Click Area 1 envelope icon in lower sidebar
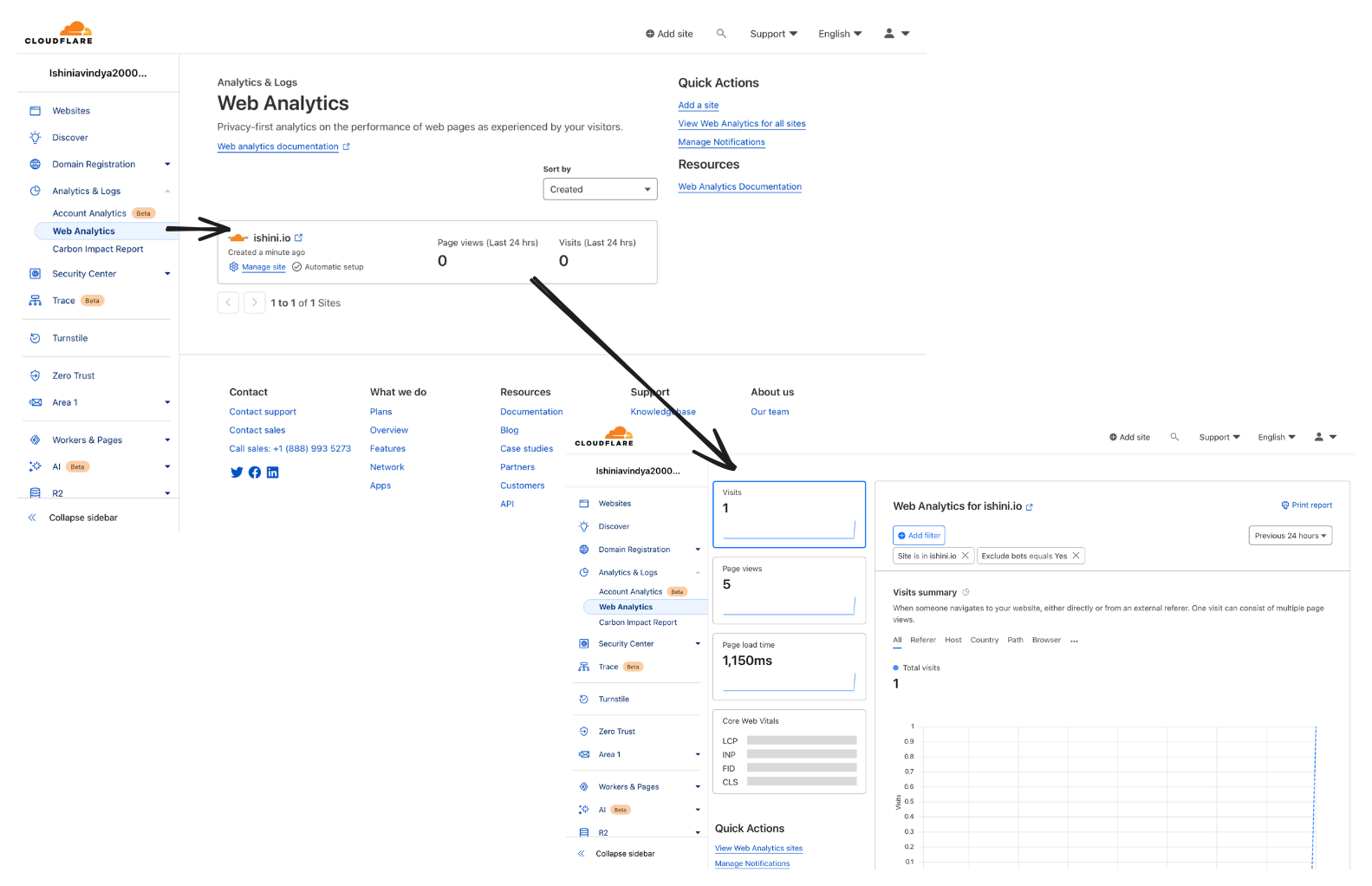Viewport: 1372px width, 886px height. coord(584,755)
